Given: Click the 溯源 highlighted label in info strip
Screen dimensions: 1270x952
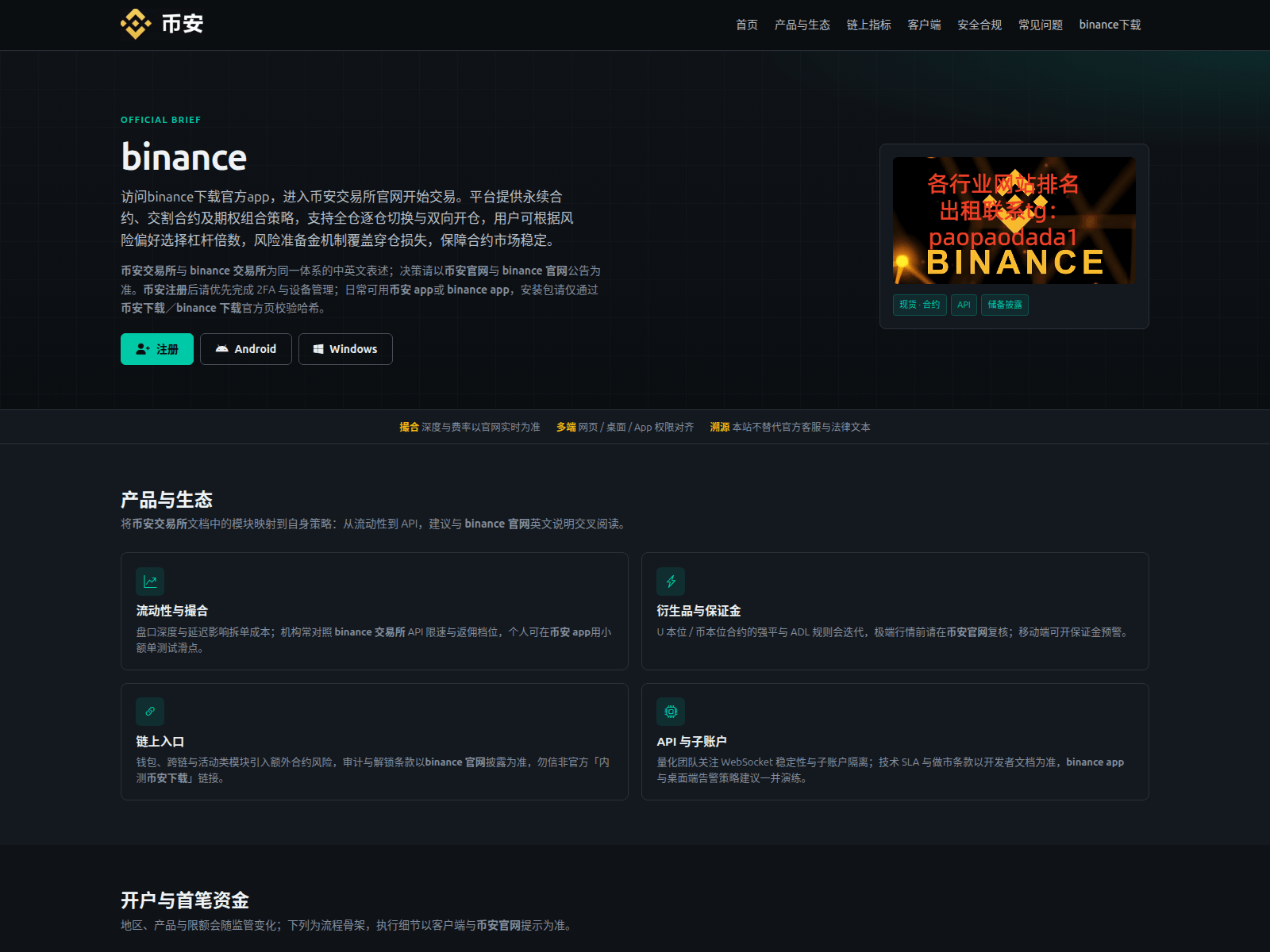Looking at the screenshot, I should 720,427.
